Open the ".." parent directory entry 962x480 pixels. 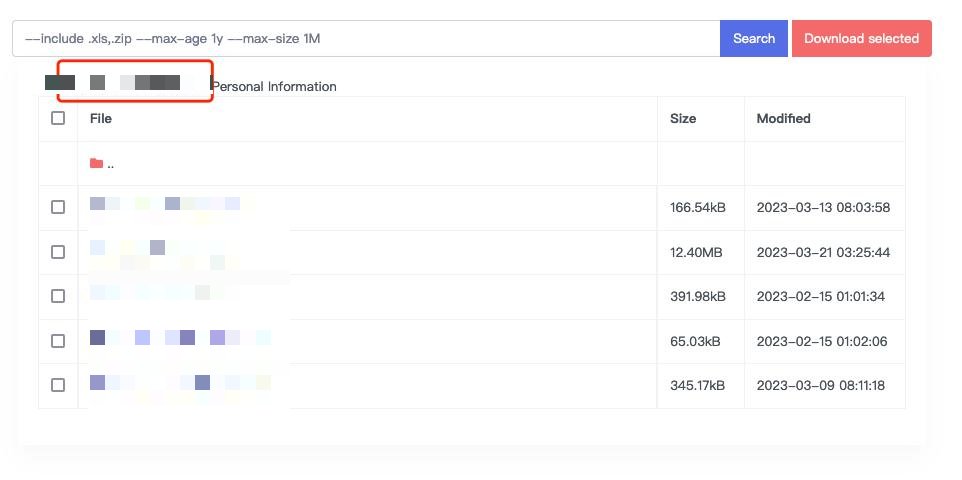[110, 164]
